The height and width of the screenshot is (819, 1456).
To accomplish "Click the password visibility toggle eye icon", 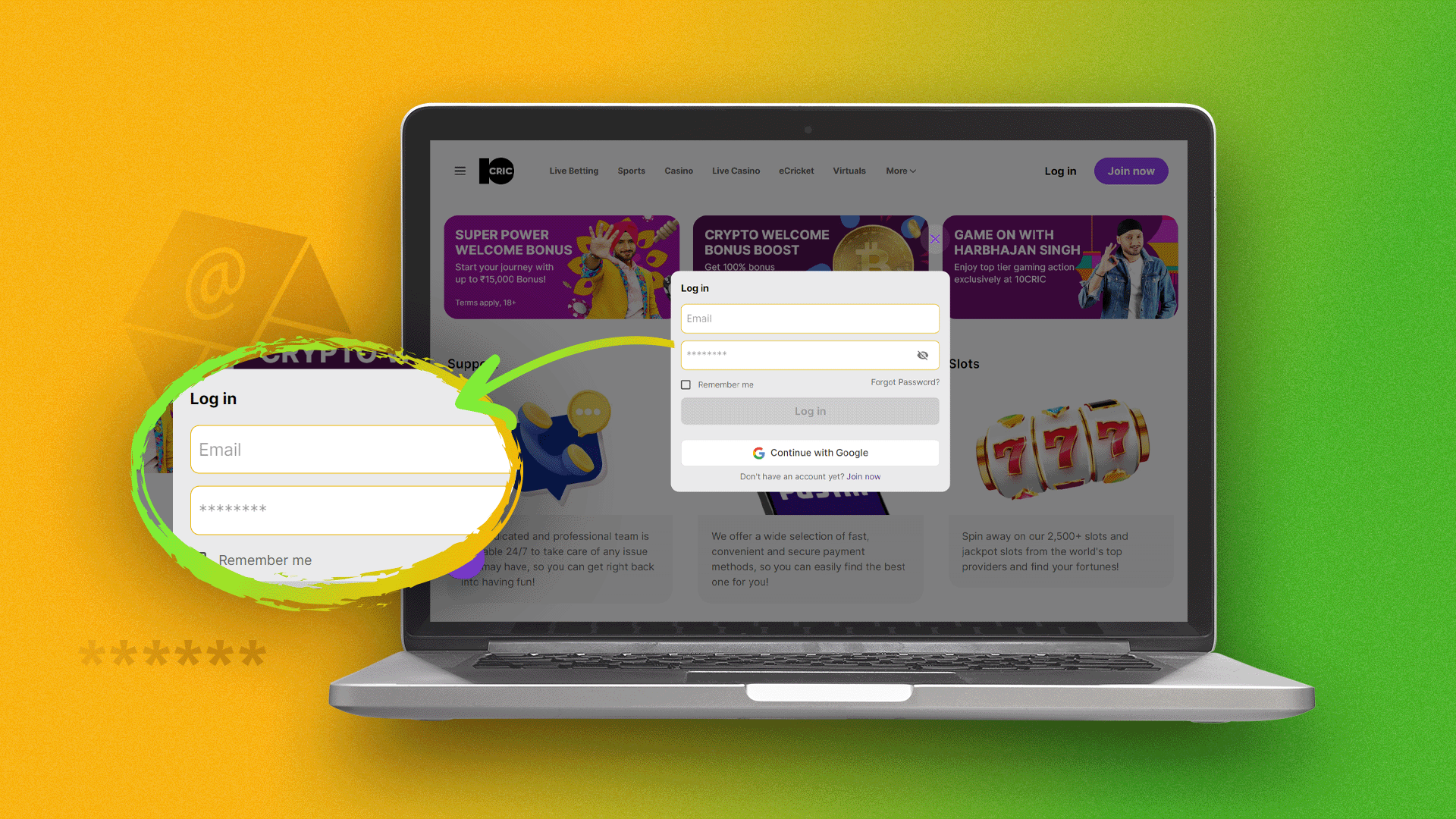I will (922, 355).
